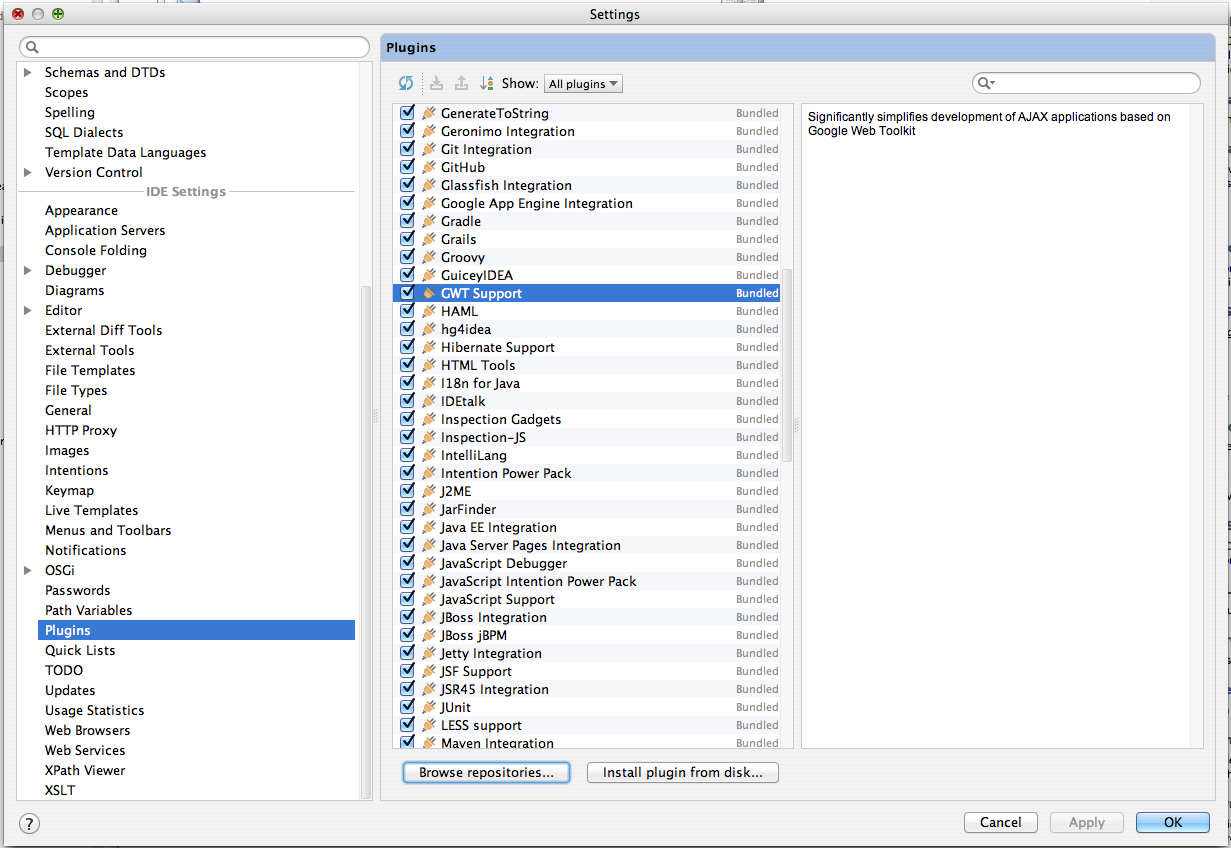Viewport: 1231px width, 848px height.
Task: Click the Jetty Integration plugin icon
Action: click(x=429, y=653)
